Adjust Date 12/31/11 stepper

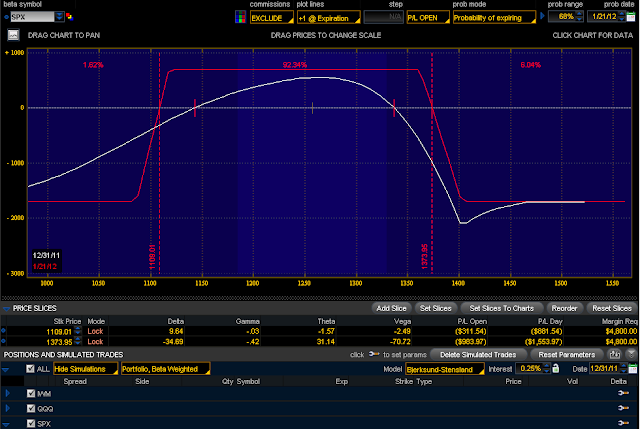623,369
